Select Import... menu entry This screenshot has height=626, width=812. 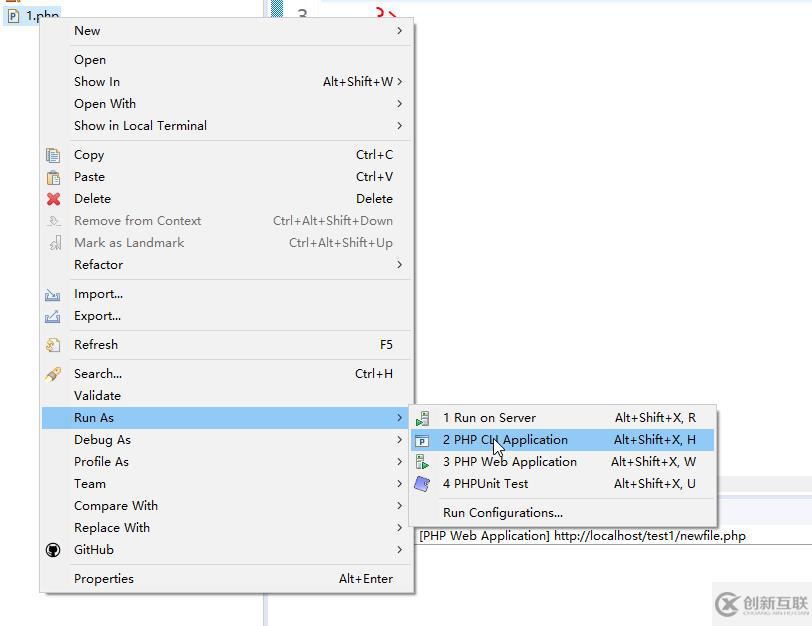click(x=227, y=294)
